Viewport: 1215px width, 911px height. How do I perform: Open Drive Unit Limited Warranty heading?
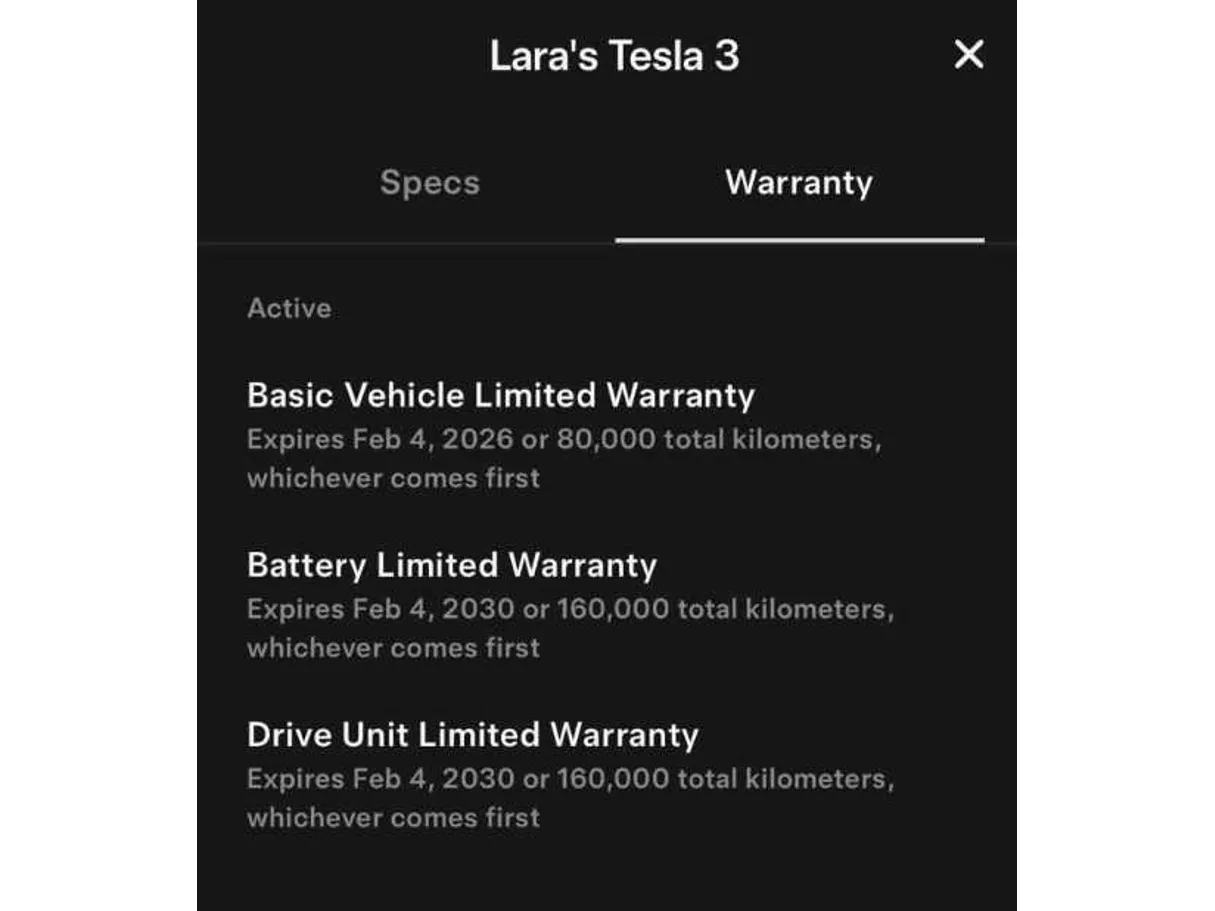click(x=472, y=735)
